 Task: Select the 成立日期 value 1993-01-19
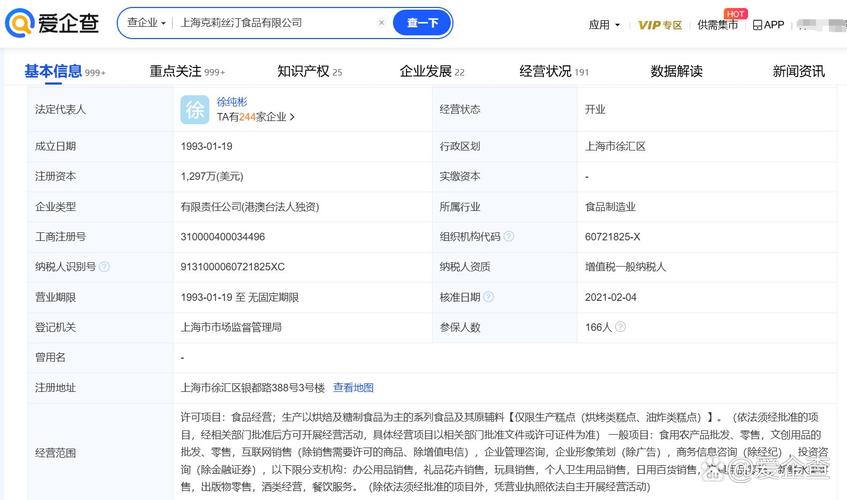pyautogui.click(x=206, y=146)
